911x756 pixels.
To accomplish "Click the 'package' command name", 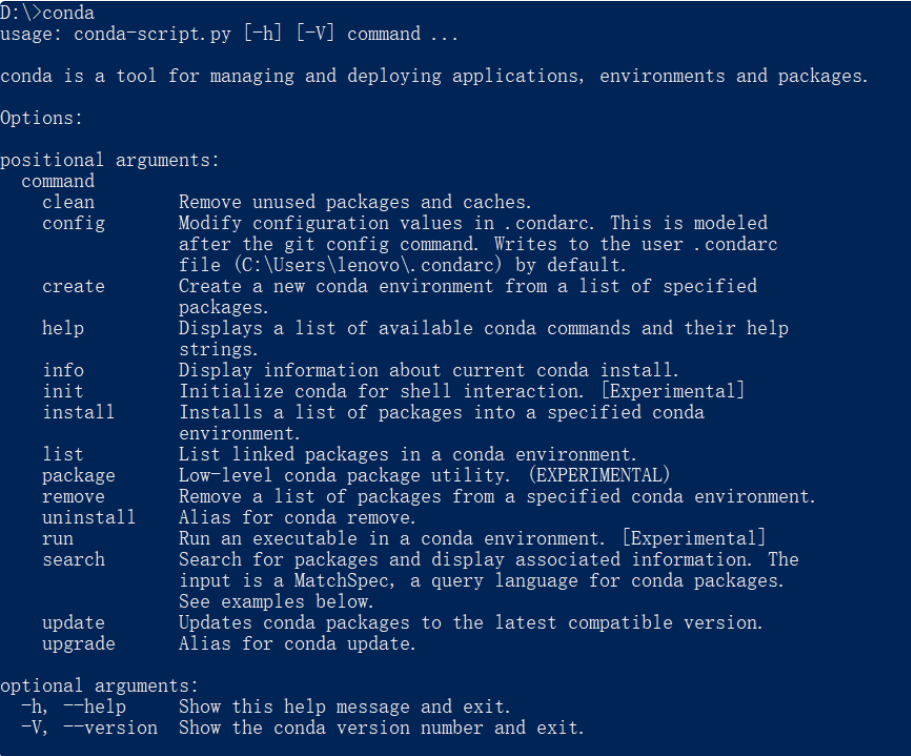I will (x=78, y=476).
